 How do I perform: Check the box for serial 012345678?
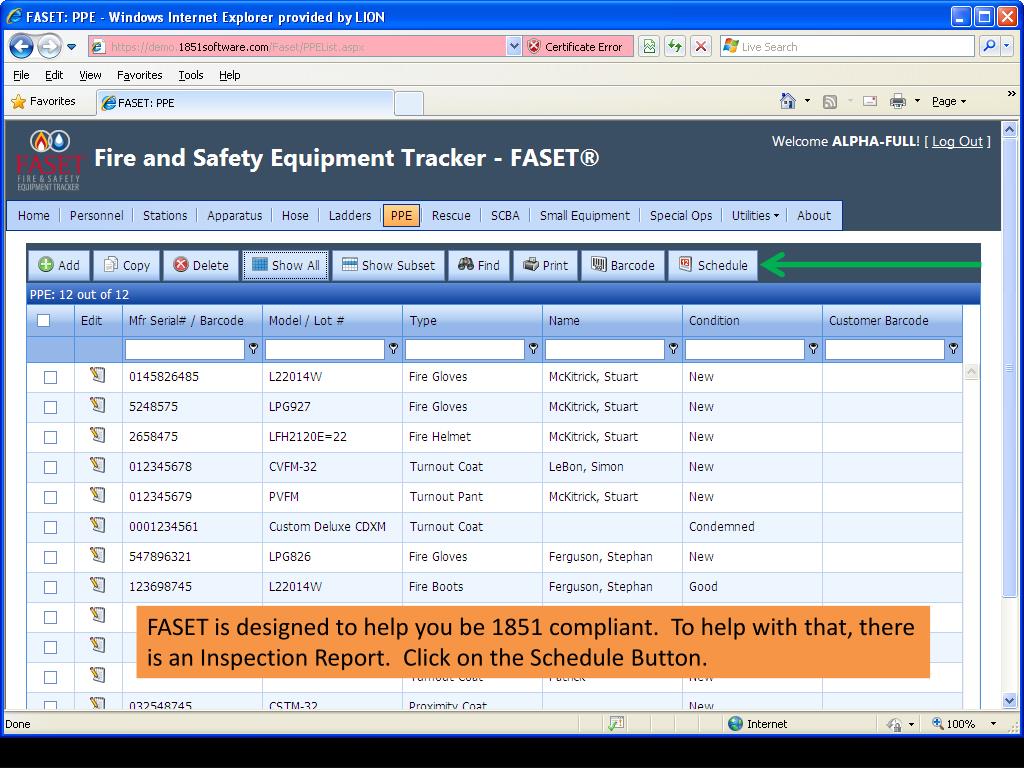tap(50, 468)
